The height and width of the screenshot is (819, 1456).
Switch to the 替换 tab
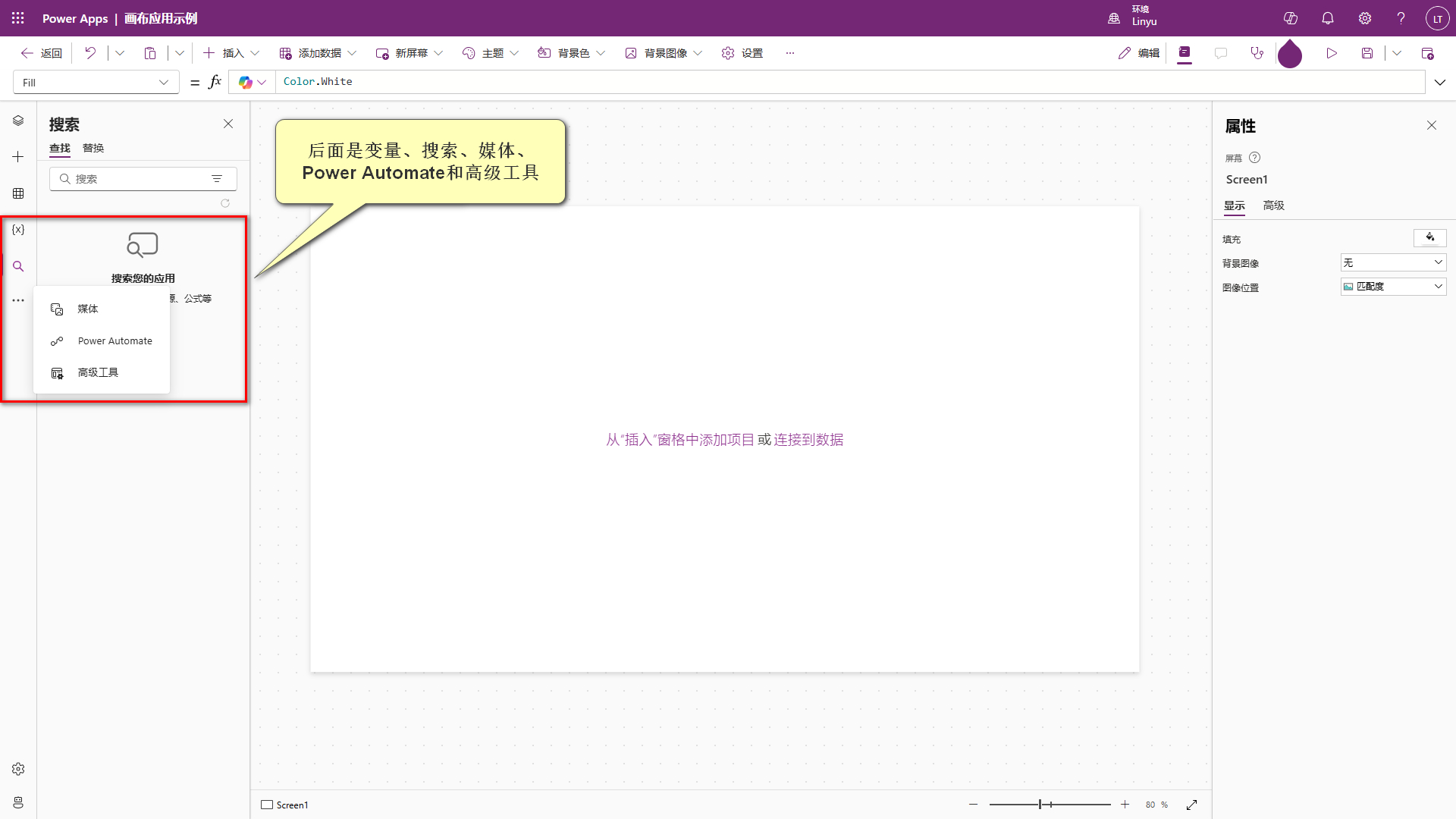point(93,148)
